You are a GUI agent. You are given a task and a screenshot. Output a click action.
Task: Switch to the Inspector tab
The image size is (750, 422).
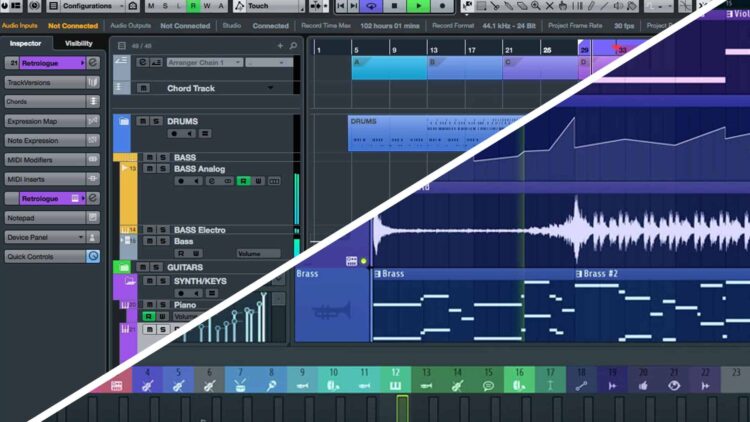point(25,43)
